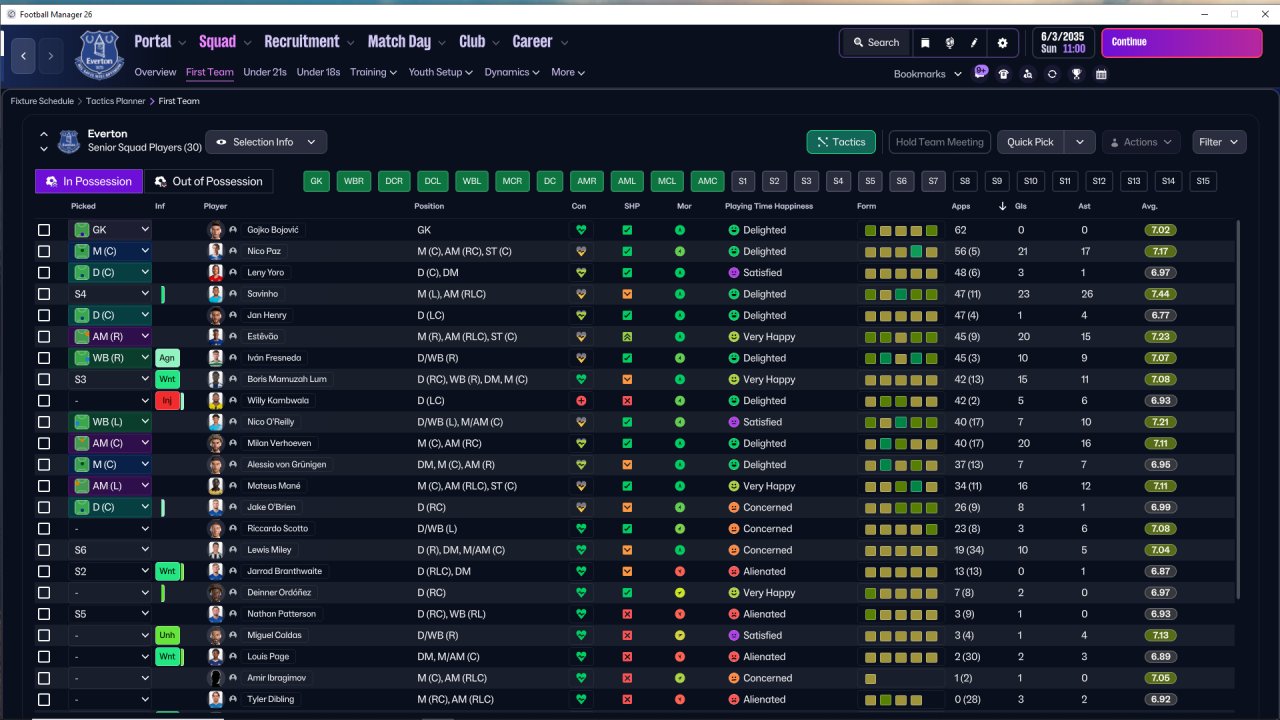Switch to the Under 21s tab
Screen dimensions: 1280x720
click(265, 72)
